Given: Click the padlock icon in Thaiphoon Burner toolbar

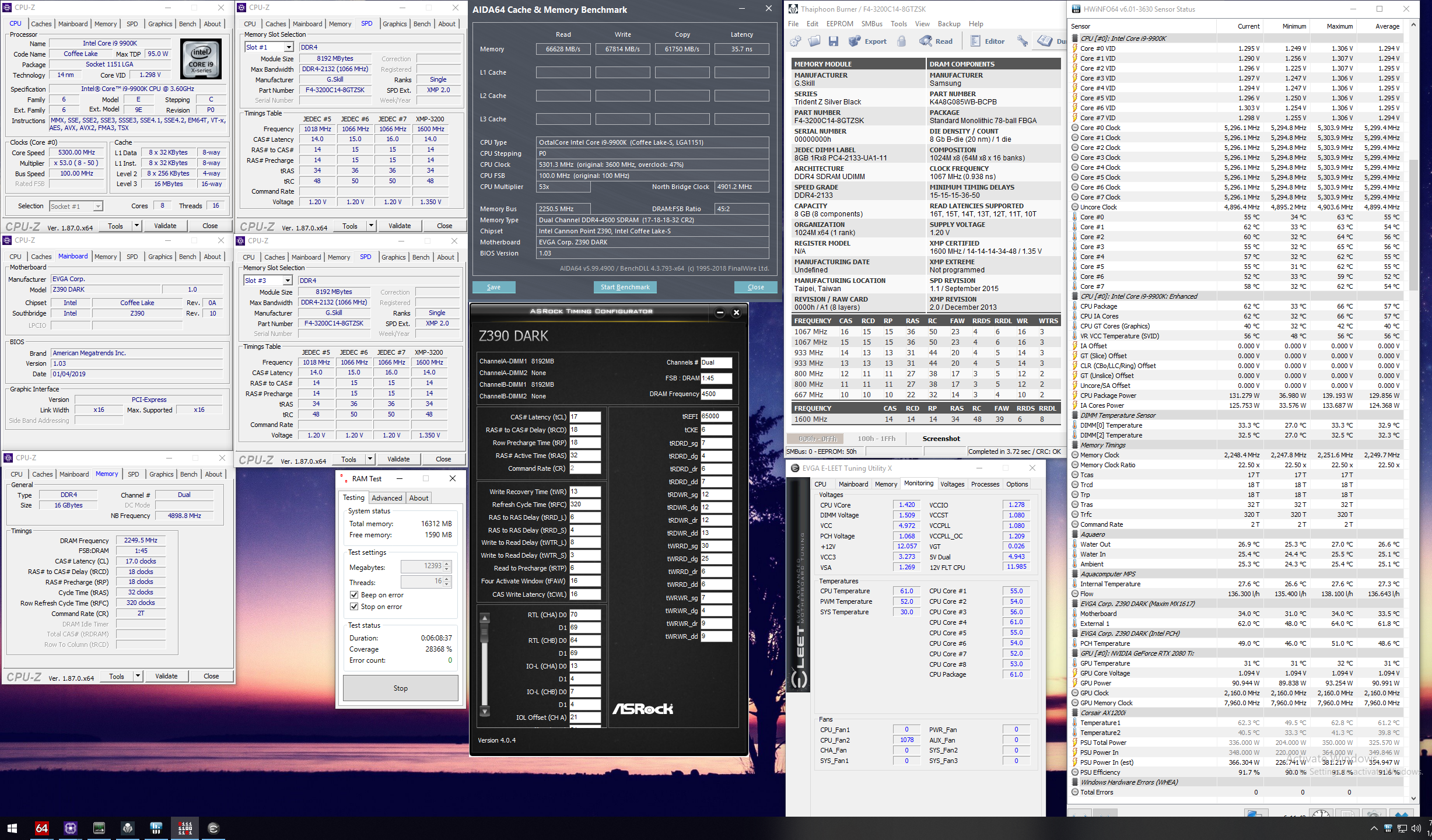Looking at the screenshot, I should pos(901,41).
